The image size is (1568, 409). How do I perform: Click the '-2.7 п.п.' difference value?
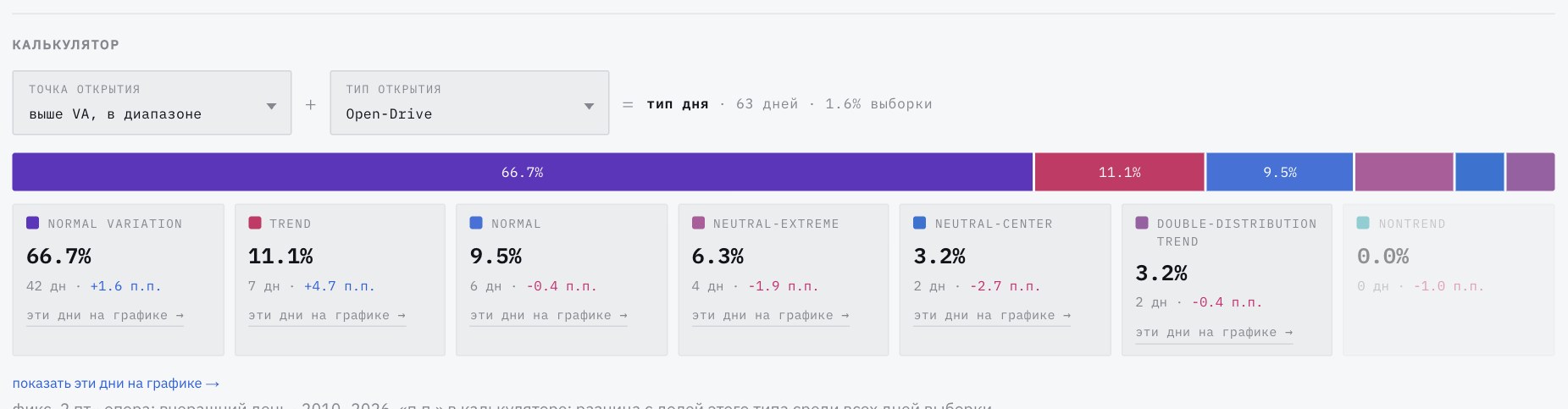pyautogui.click(x=1006, y=286)
